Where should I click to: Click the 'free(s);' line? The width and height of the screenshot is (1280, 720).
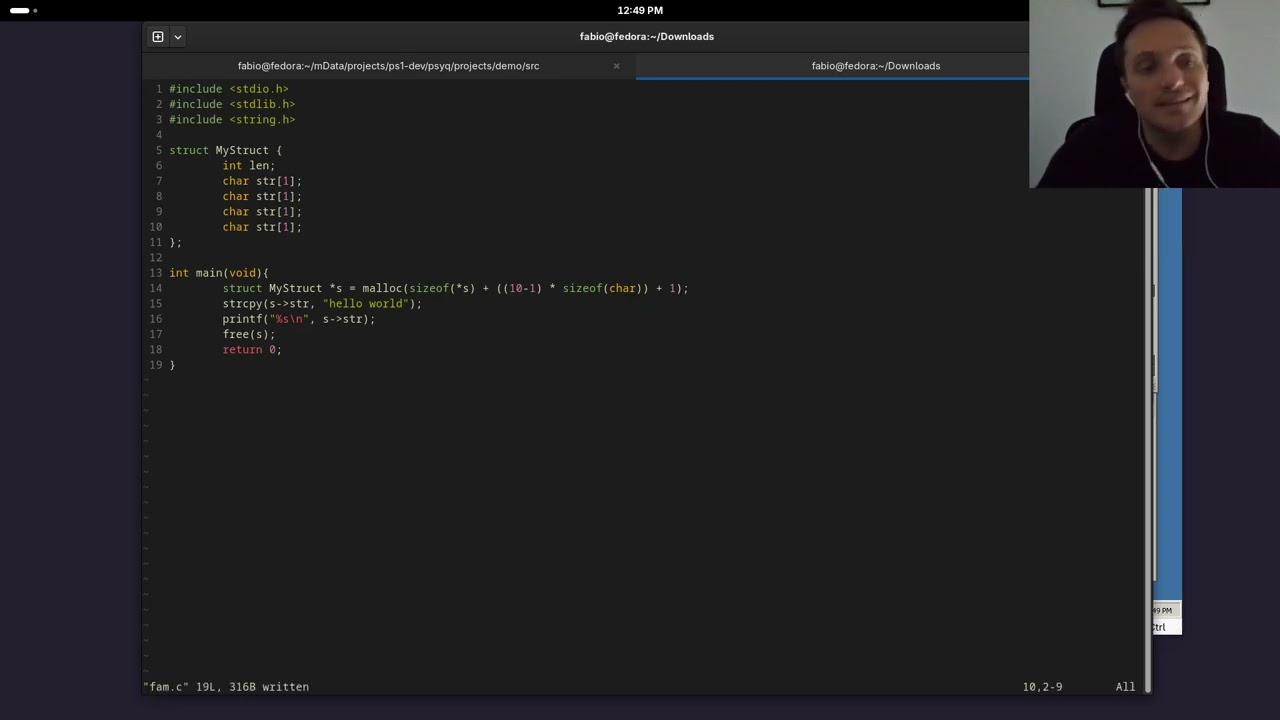click(x=249, y=334)
